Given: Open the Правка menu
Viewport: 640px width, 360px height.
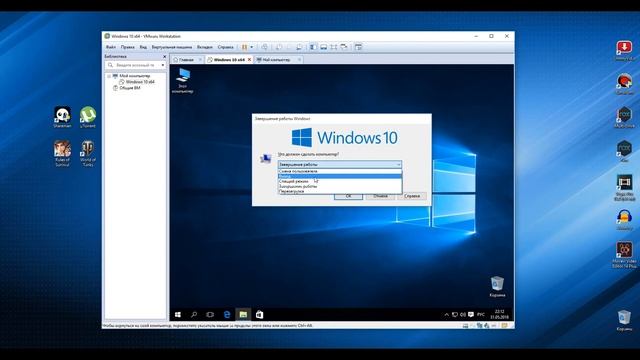Looking at the screenshot, I should [x=127, y=47].
